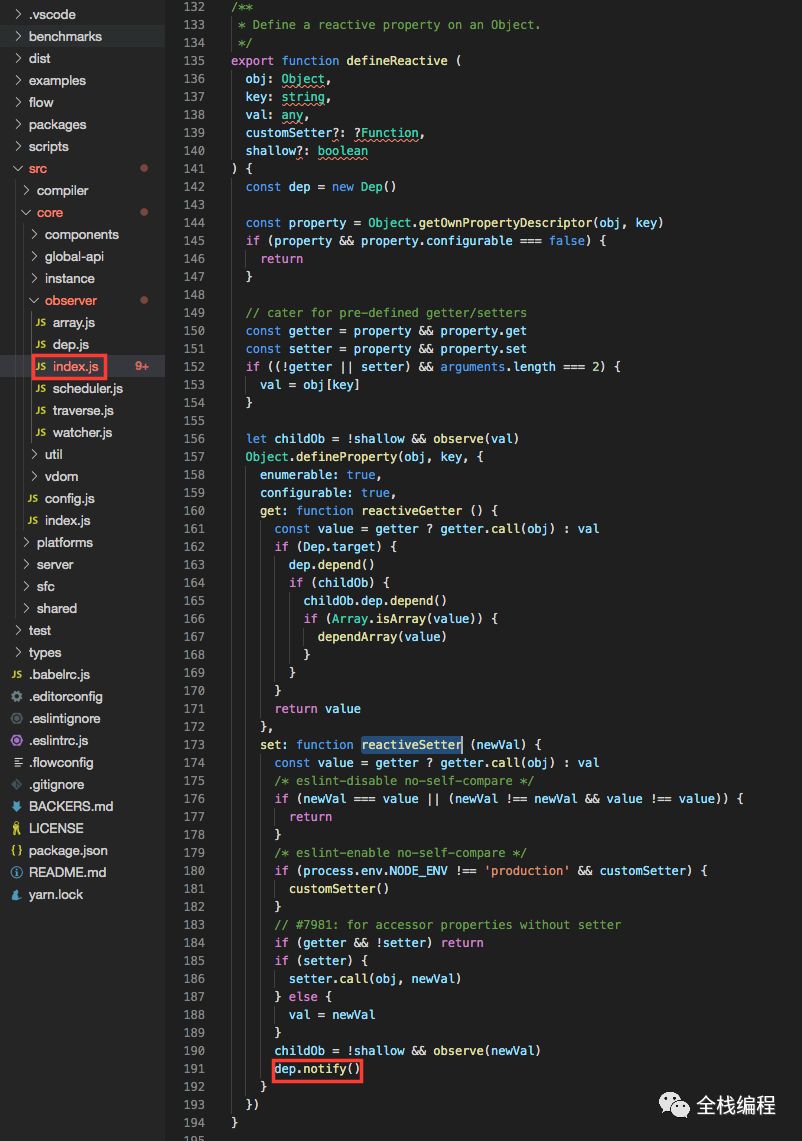Collapse the src folder
Image resolution: width=802 pixels, height=1141 pixels.
[18, 168]
